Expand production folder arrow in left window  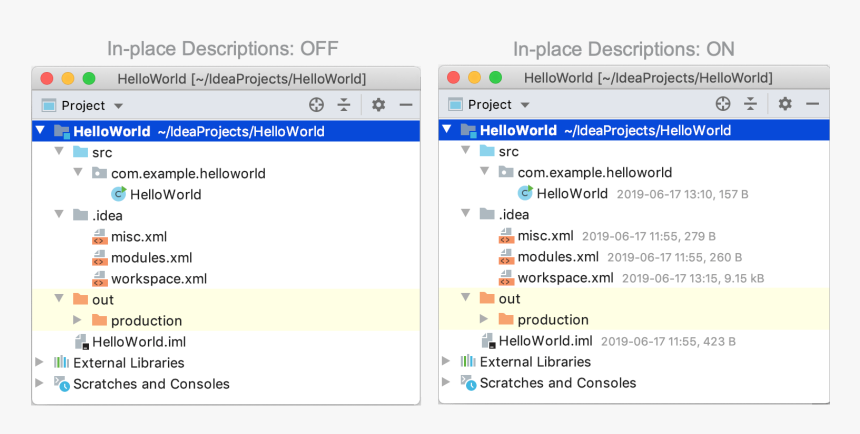coord(77,320)
